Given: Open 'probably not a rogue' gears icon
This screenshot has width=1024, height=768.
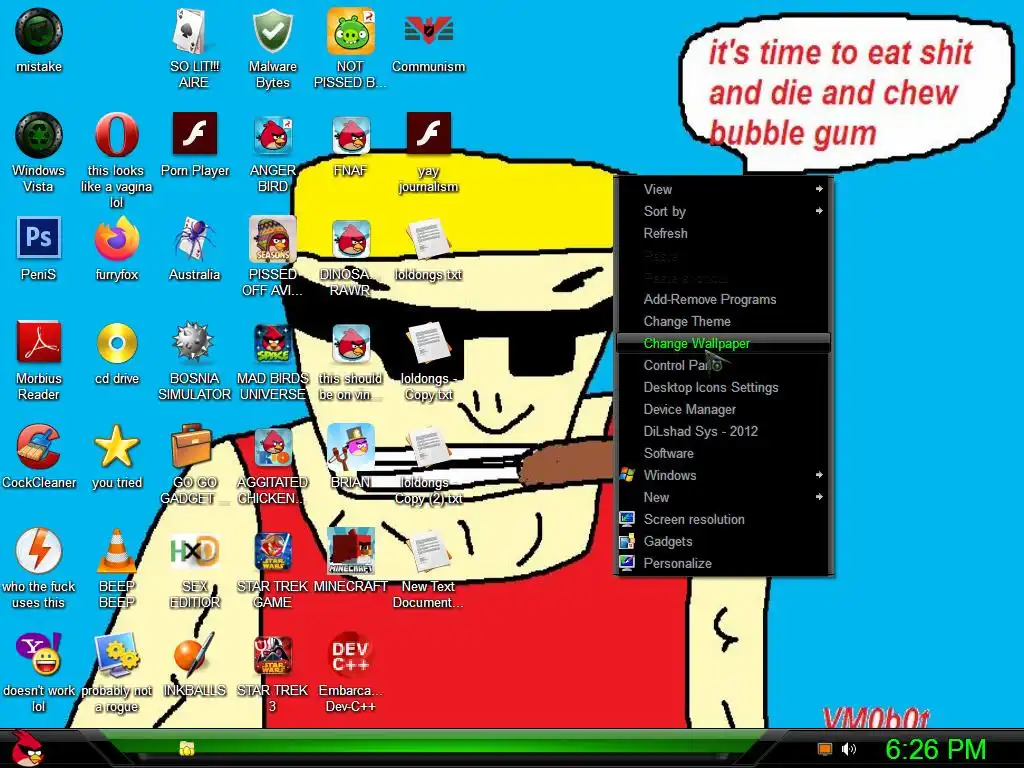Looking at the screenshot, I should coord(116,655).
